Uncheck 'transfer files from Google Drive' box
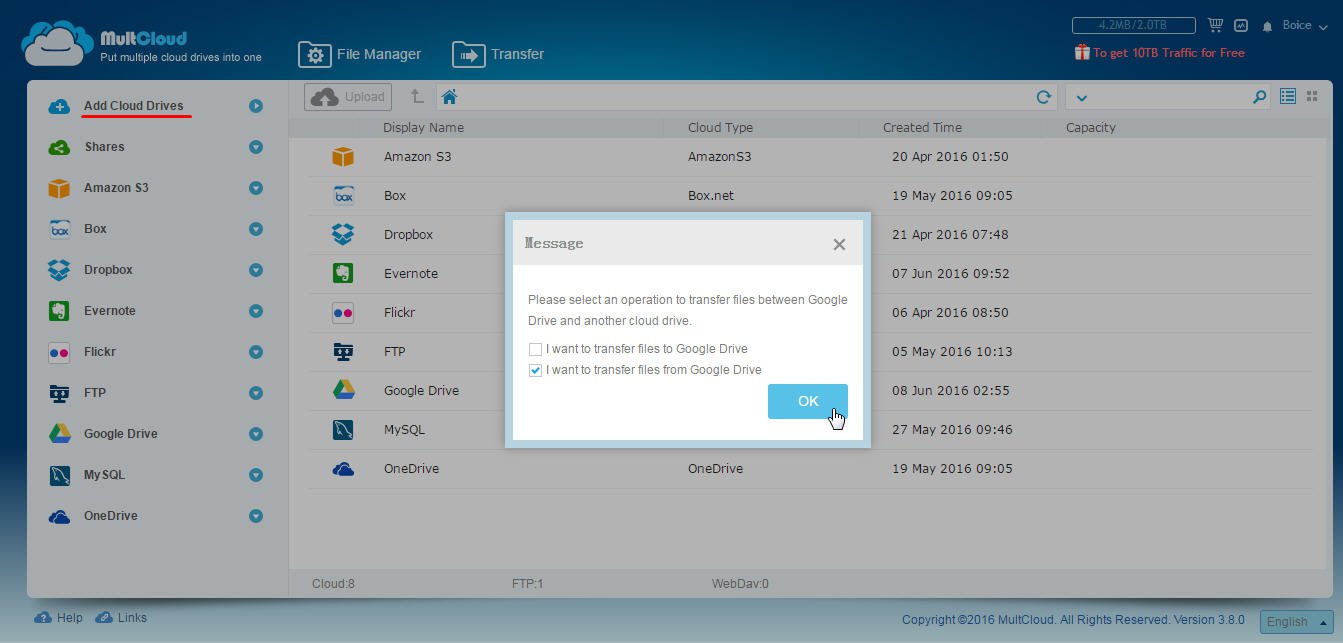 (x=536, y=370)
